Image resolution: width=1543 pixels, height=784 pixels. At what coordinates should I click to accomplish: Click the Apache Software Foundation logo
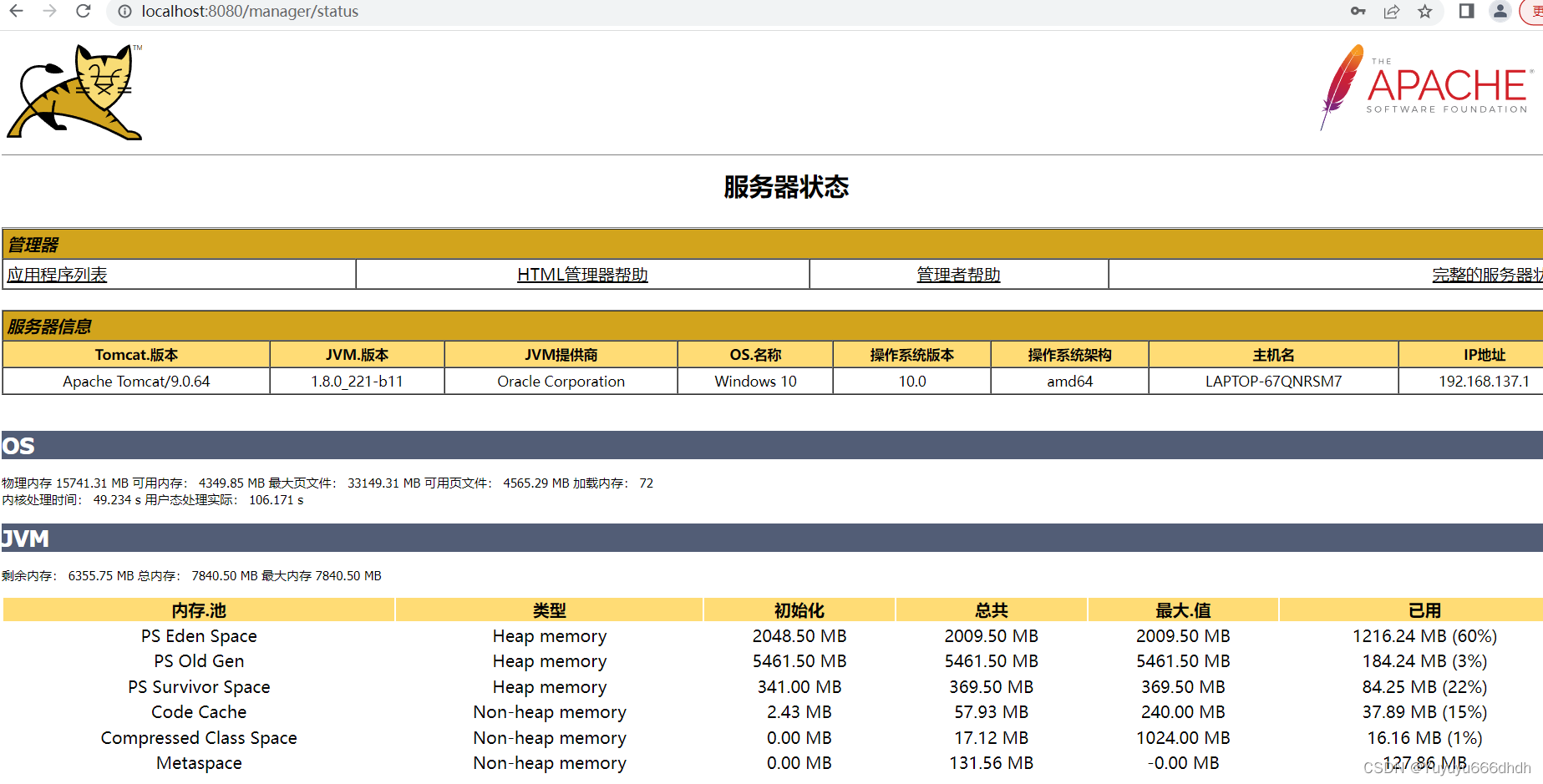1424,88
